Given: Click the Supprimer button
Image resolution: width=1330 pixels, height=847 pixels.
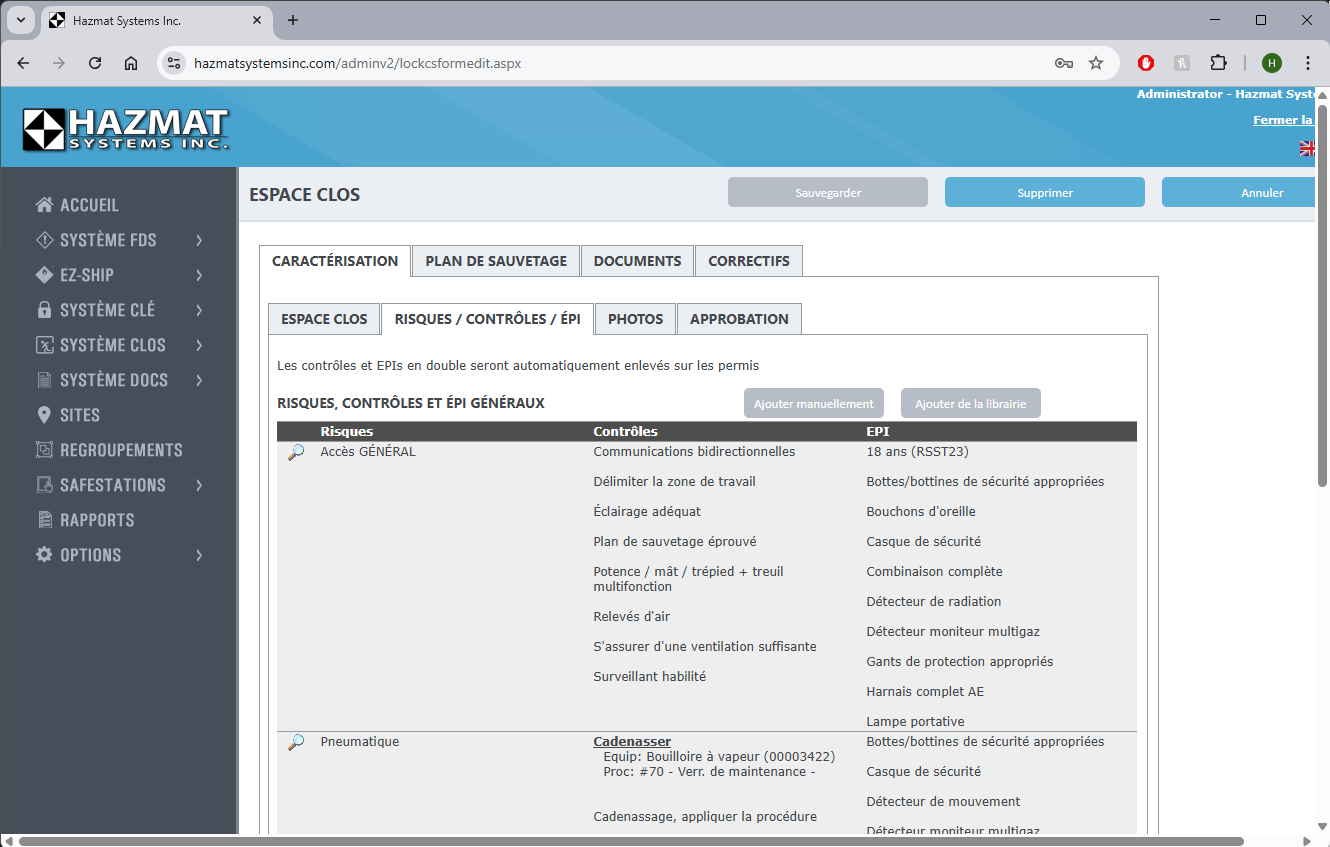Looking at the screenshot, I should [x=1044, y=193].
